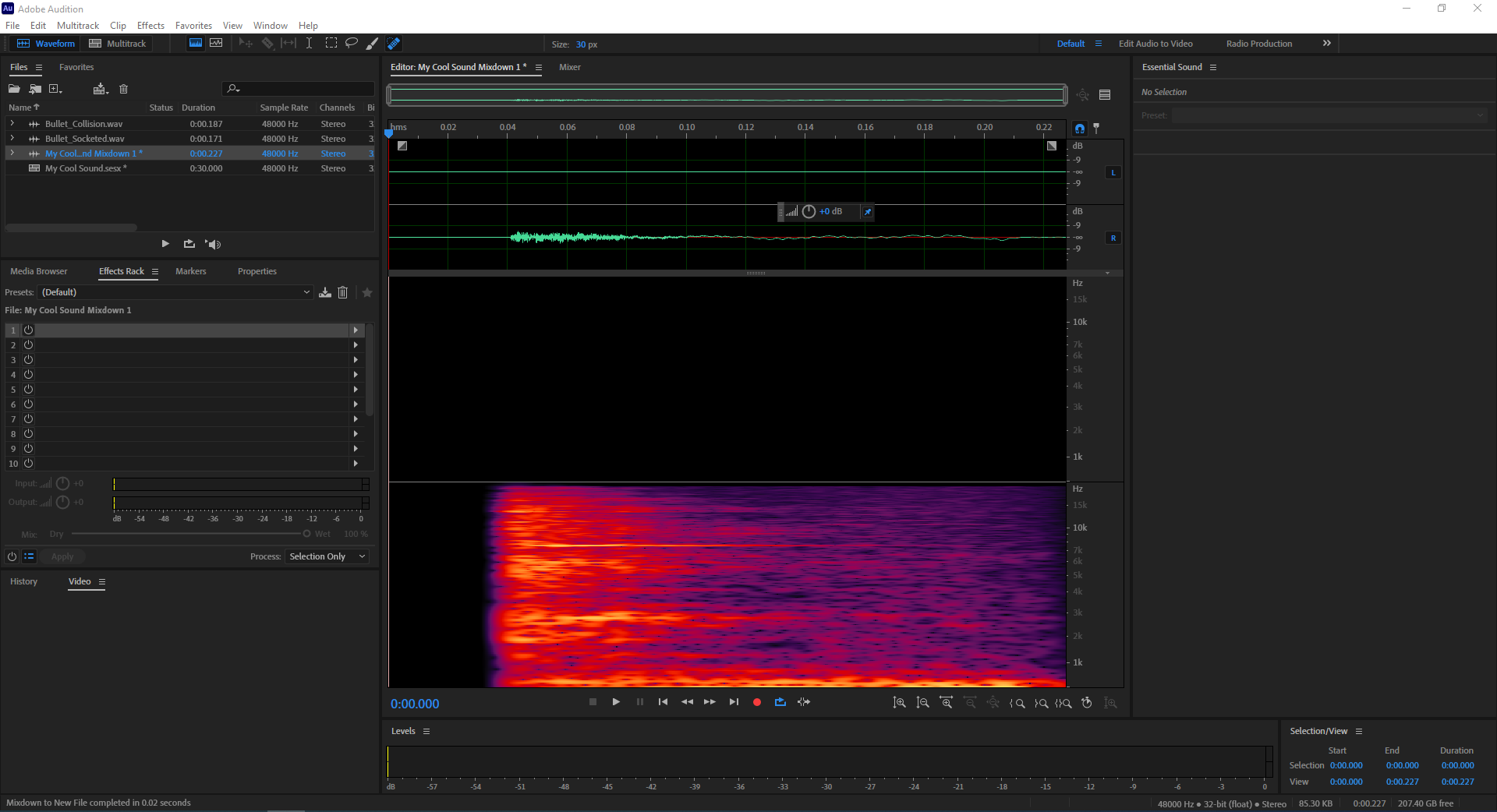Screen dimensions: 1497x812
Task: Click the Record button
Action: pos(756,702)
